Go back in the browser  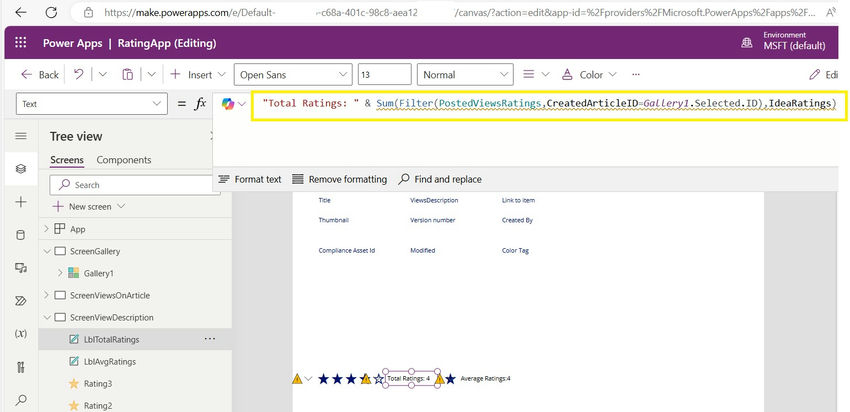pos(21,12)
